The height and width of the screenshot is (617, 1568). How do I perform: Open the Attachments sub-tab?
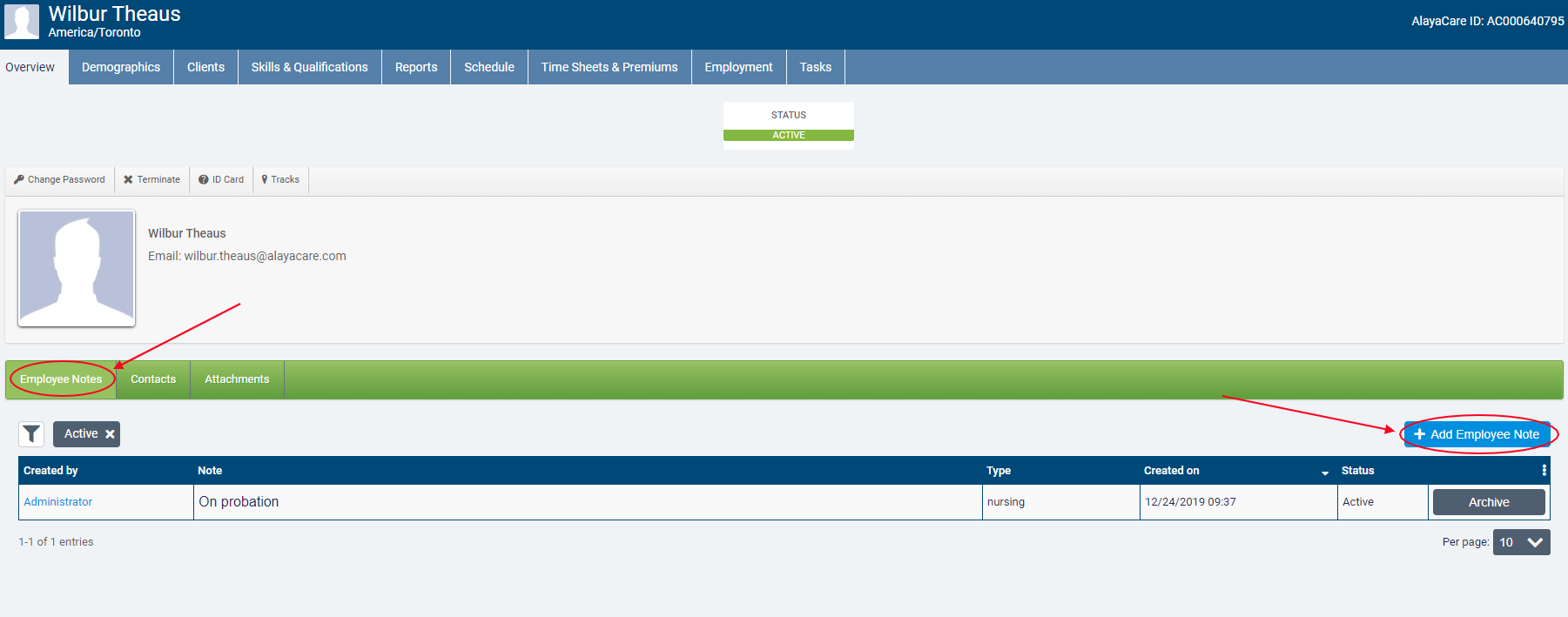[237, 379]
